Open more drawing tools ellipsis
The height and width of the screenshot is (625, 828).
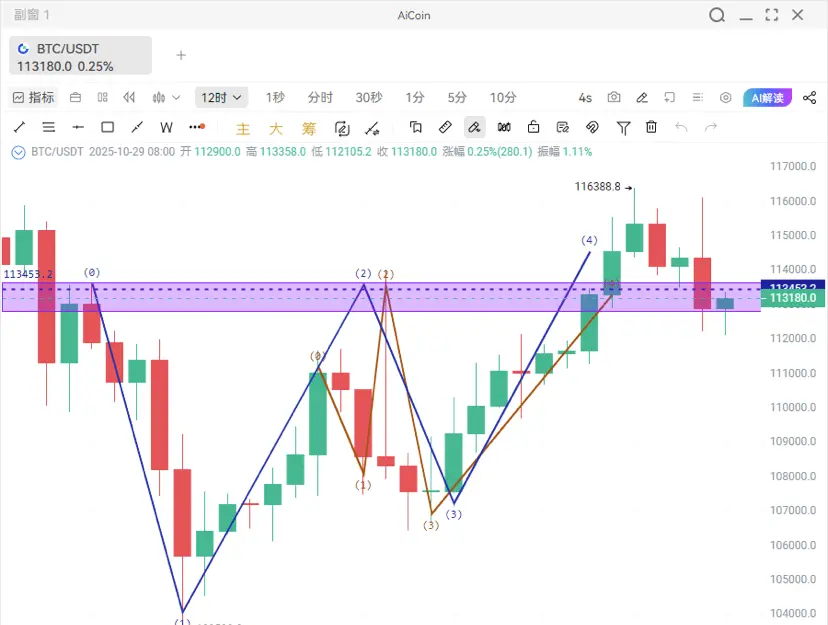click(x=197, y=127)
